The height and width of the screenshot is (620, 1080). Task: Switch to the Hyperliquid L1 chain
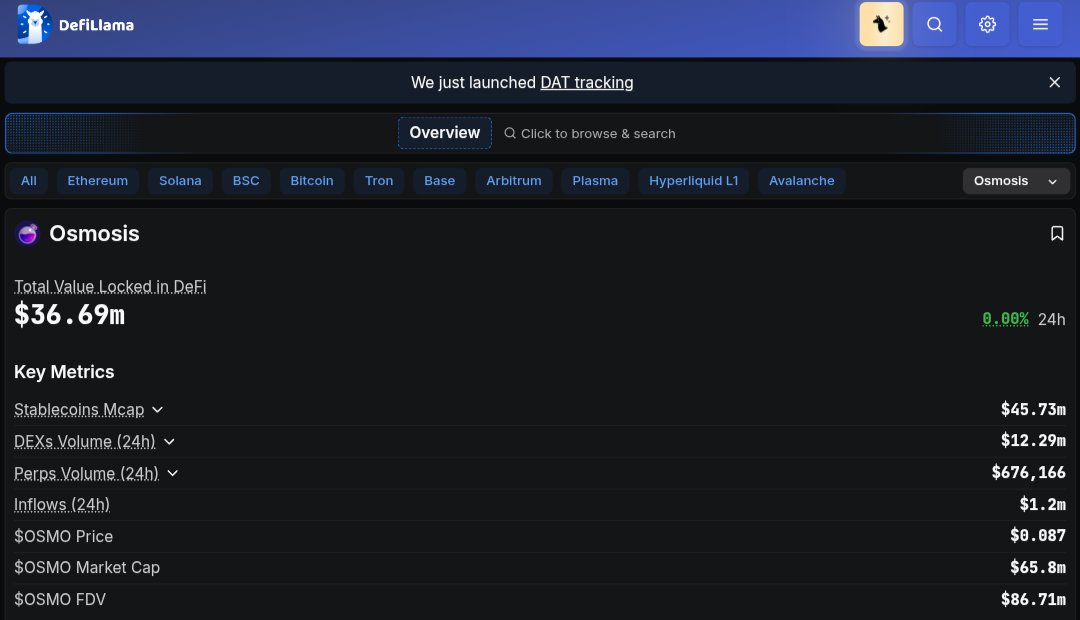[694, 180]
